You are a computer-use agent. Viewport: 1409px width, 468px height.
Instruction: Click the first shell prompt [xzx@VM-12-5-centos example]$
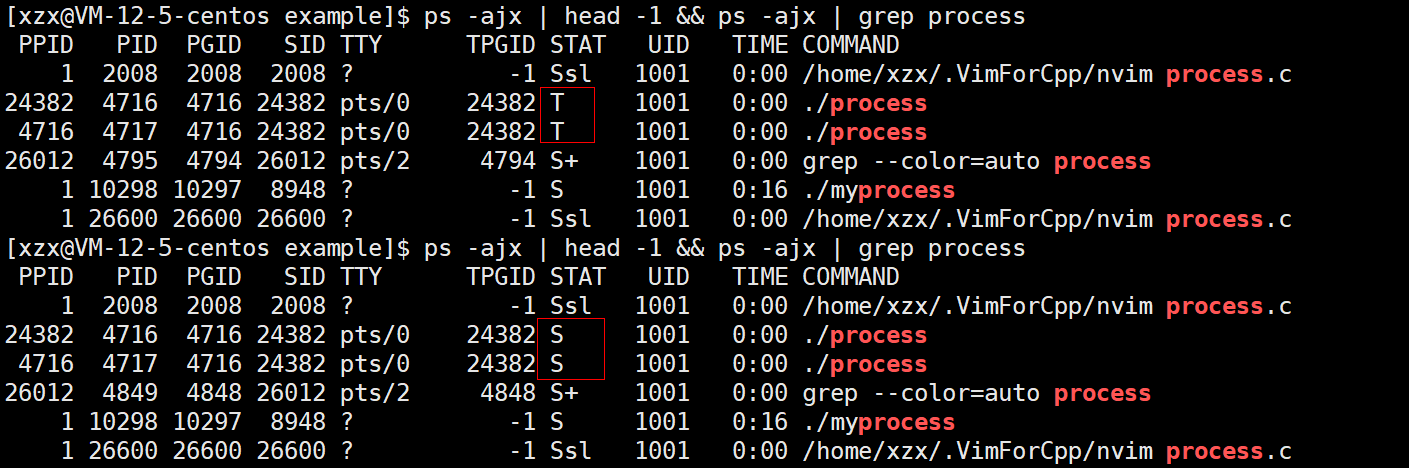pyautogui.click(x=208, y=16)
